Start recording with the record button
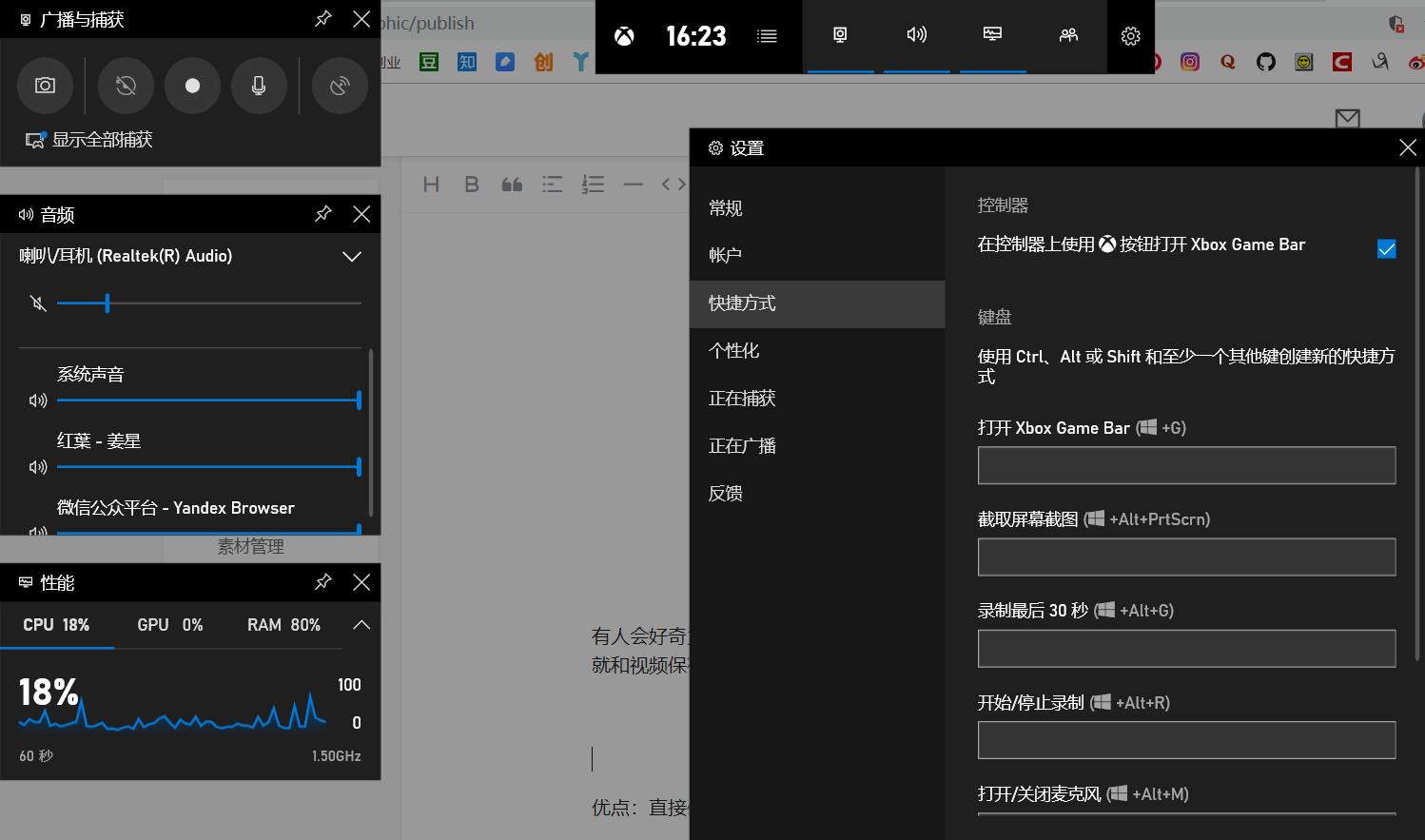 tap(192, 86)
